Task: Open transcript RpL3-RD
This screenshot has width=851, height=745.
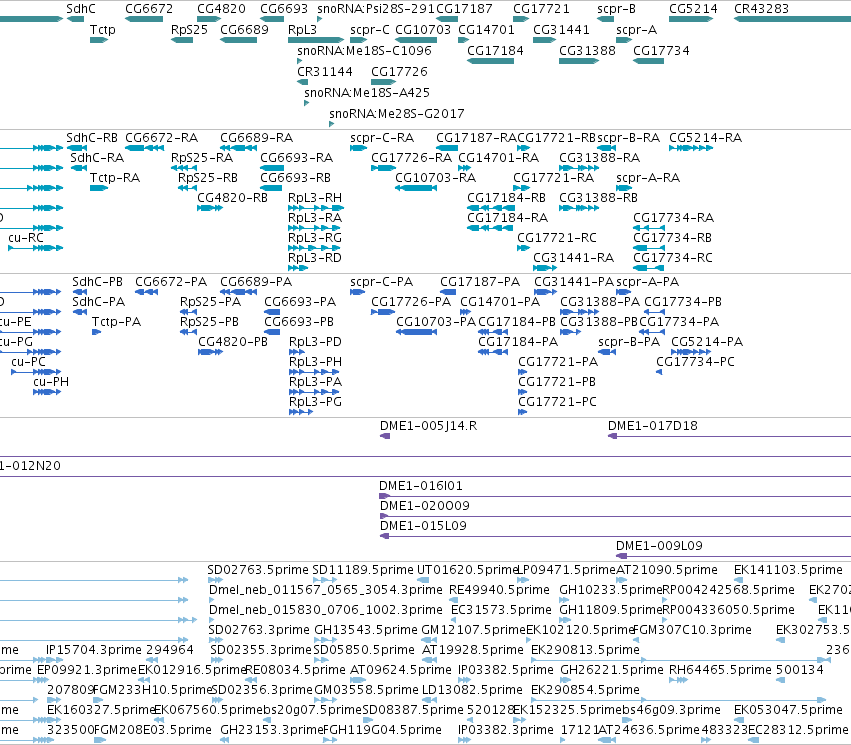Action: click(x=315, y=258)
